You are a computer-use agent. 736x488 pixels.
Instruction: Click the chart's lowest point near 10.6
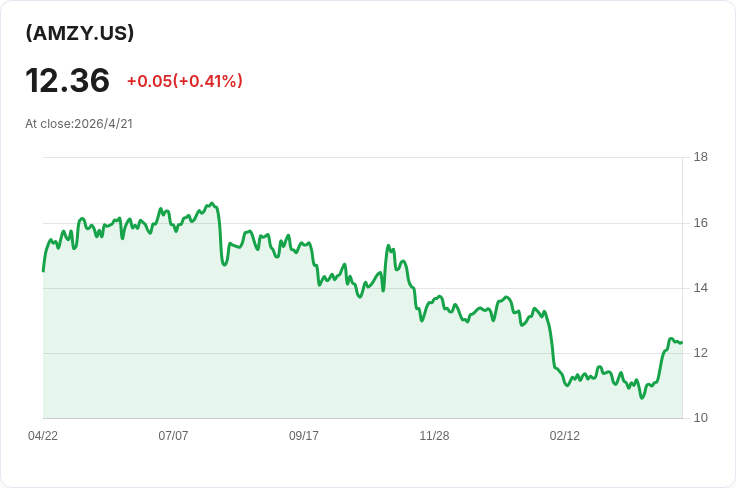coord(642,398)
